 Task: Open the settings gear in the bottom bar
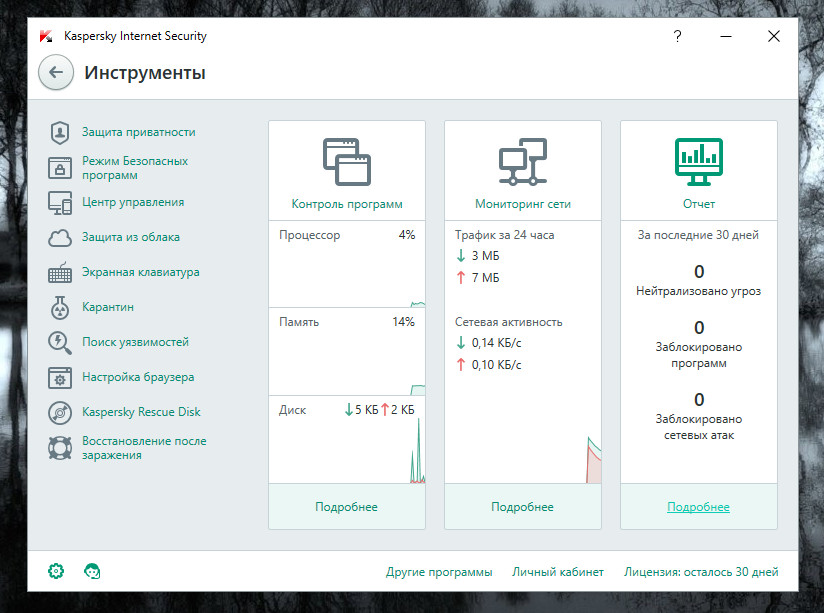click(x=56, y=572)
